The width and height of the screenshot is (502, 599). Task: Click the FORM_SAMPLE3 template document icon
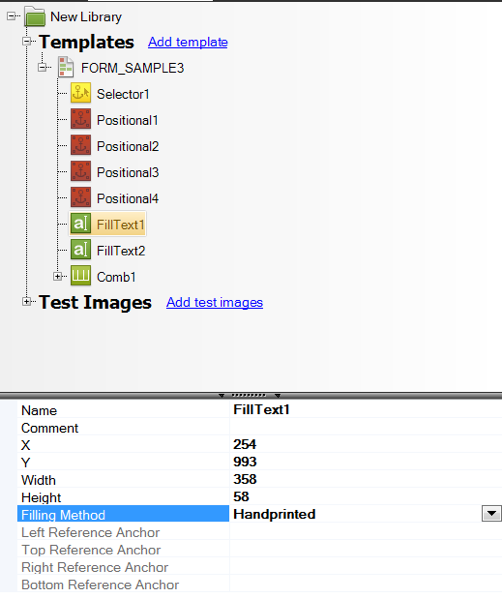click(66, 68)
